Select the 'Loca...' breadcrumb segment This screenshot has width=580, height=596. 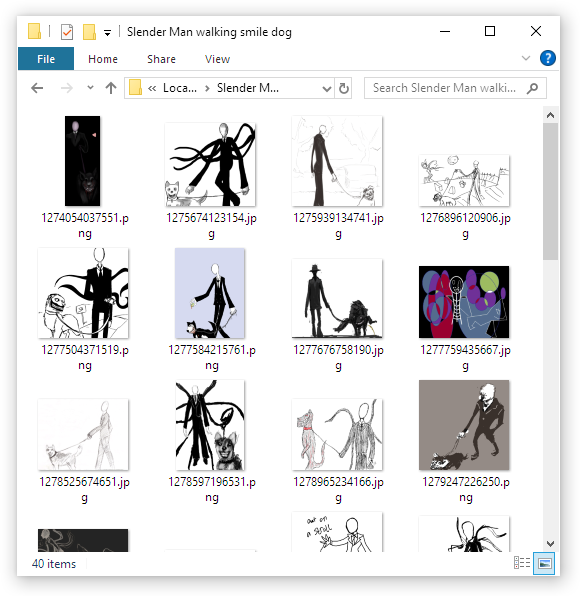click(x=180, y=88)
